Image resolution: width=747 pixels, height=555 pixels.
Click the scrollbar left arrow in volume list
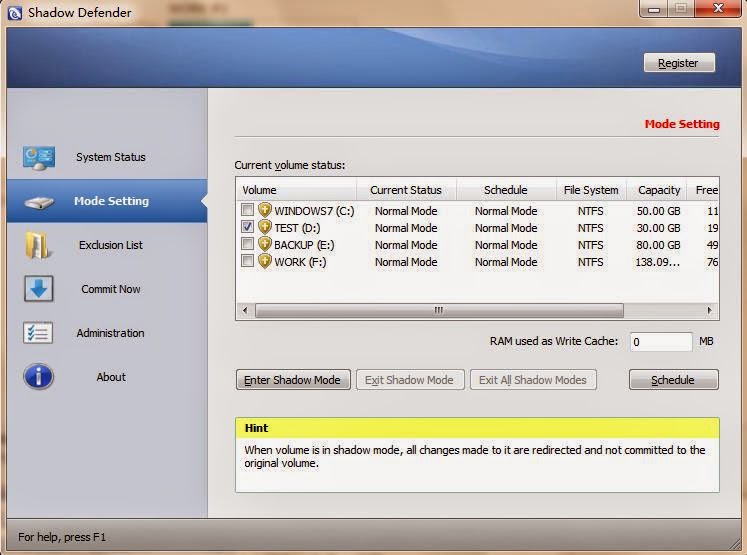pos(245,310)
